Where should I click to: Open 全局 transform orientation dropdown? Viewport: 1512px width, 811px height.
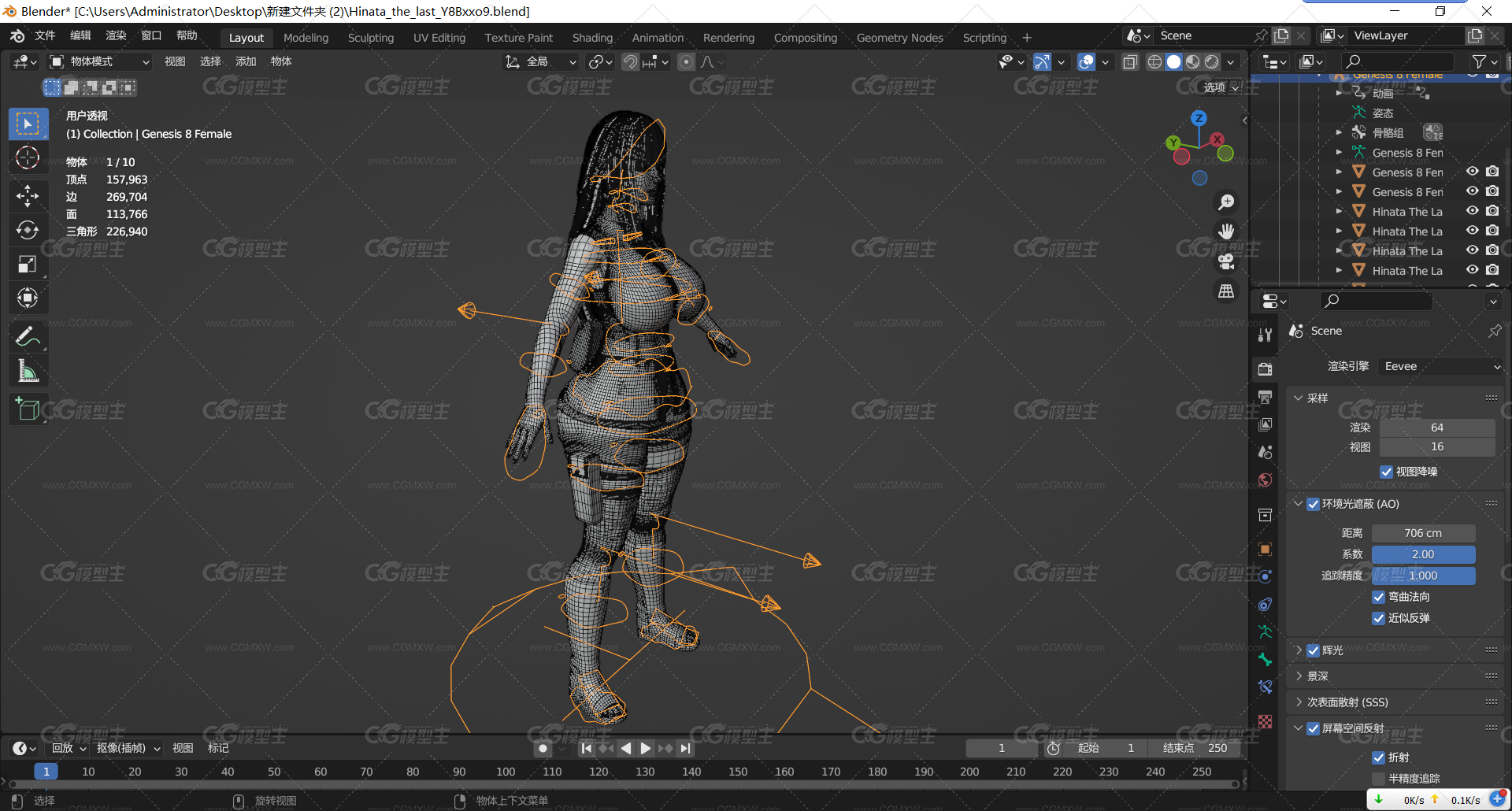coord(541,61)
